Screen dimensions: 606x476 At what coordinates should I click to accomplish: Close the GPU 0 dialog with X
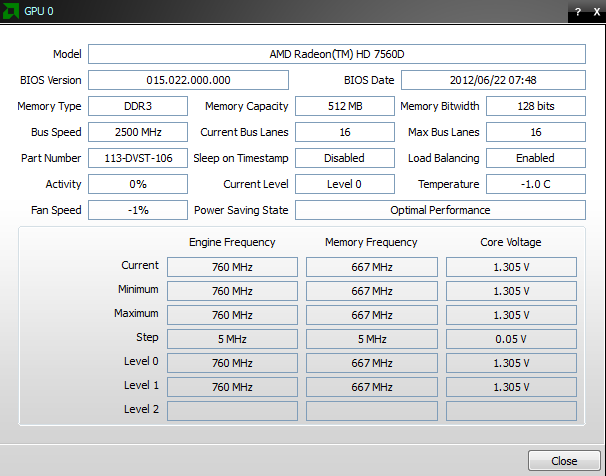[597, 12]
